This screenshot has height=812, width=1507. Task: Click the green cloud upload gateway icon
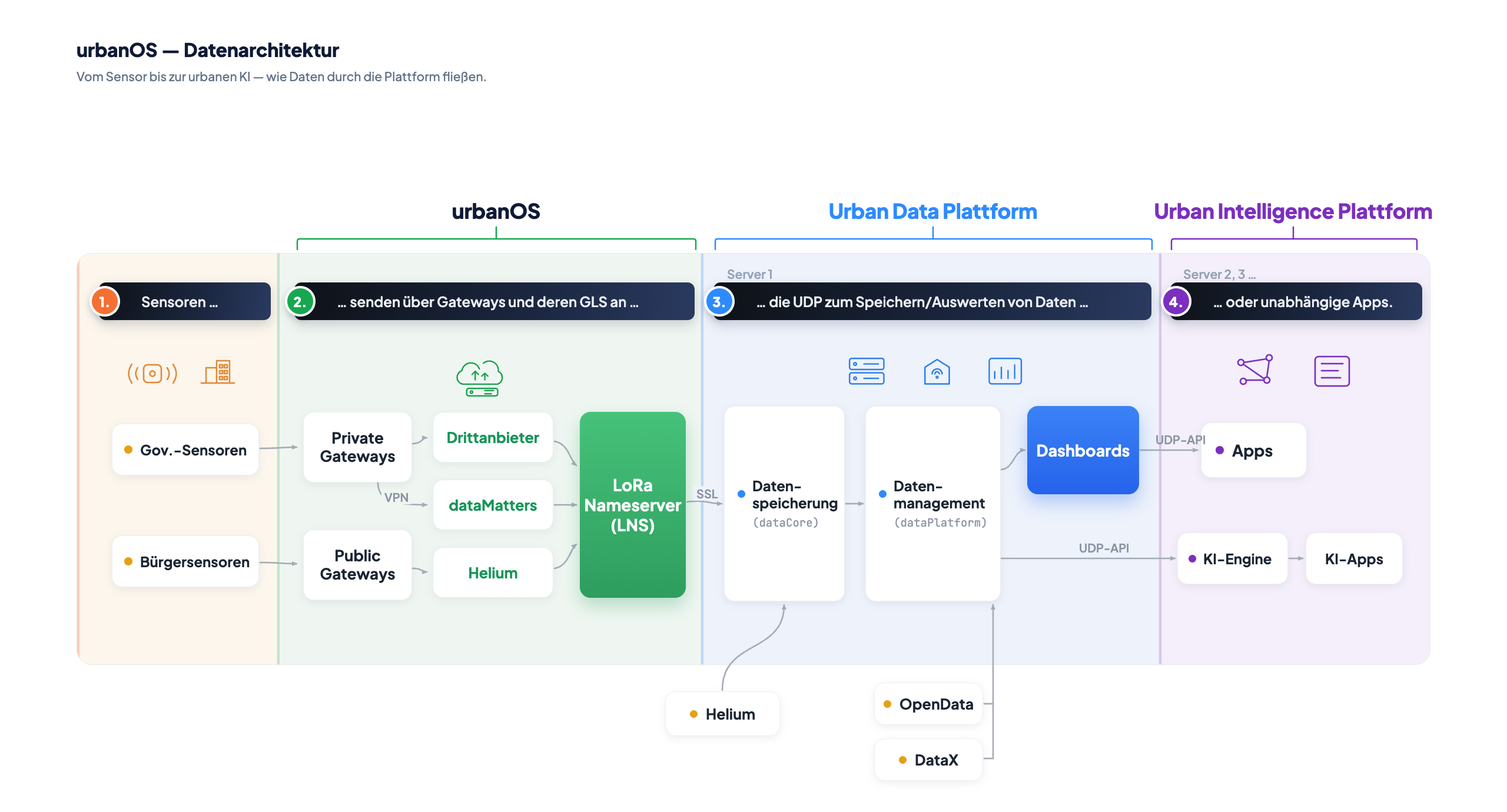pos(480,378)
